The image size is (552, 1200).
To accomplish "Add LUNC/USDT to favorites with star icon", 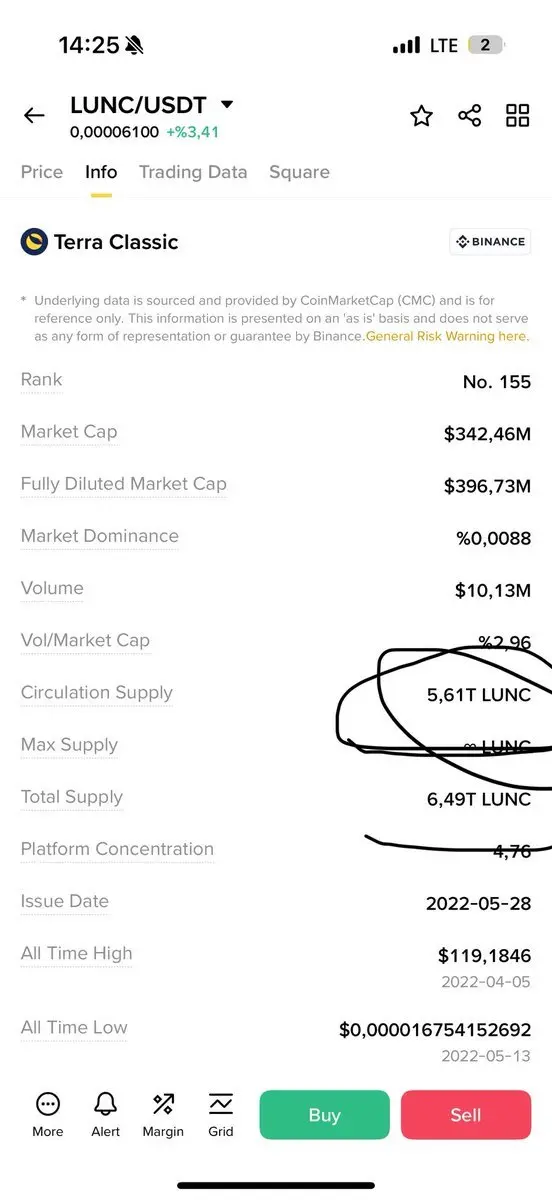I will (422, 115).
